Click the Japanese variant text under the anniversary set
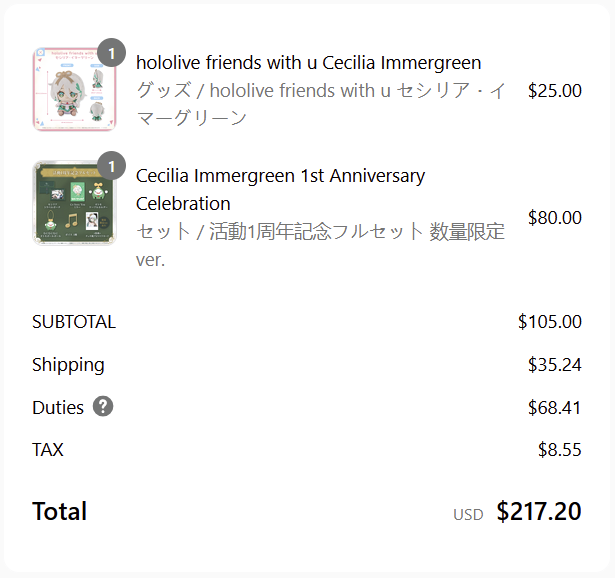The image size is (615, 578). 320,245
